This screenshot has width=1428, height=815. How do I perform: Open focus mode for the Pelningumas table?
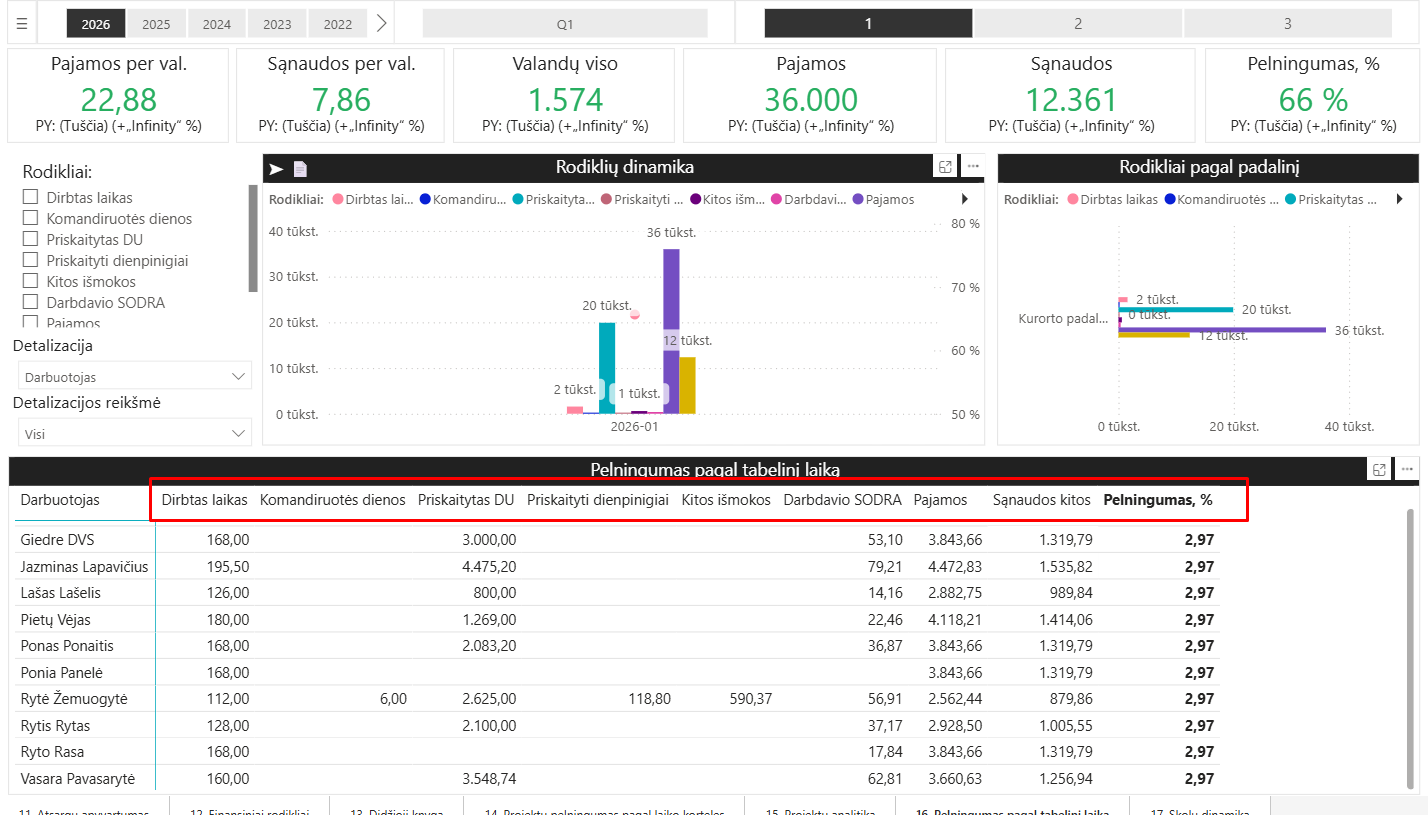pos(1379,469)
